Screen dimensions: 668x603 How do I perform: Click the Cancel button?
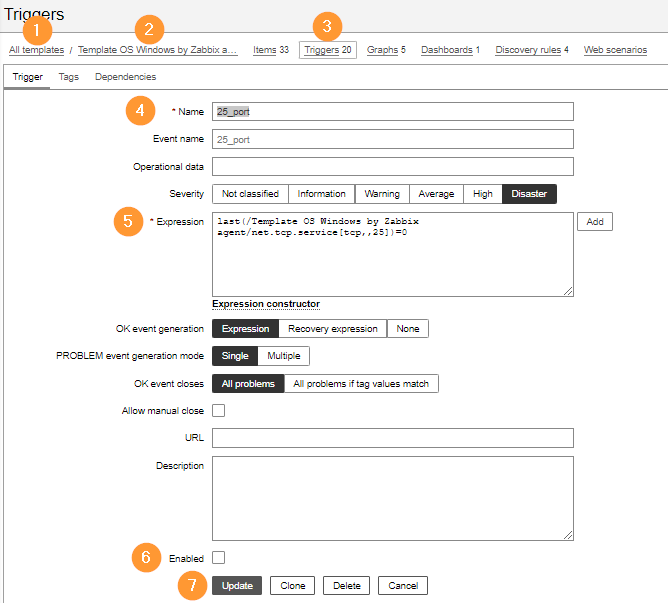[x=403, y=586]
